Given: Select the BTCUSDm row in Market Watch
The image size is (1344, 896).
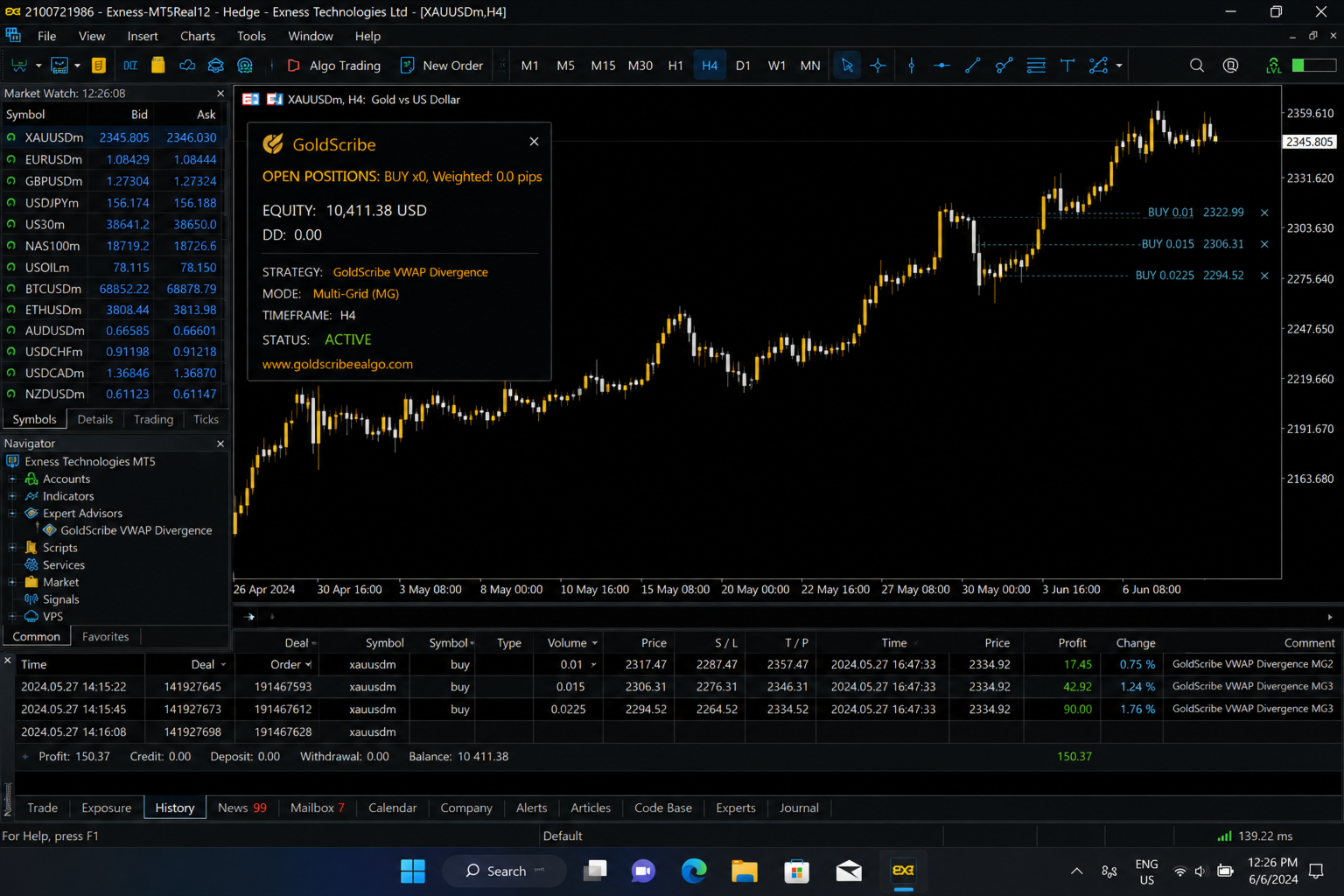Looking at the screenshot, I should (x=114, y=289).
